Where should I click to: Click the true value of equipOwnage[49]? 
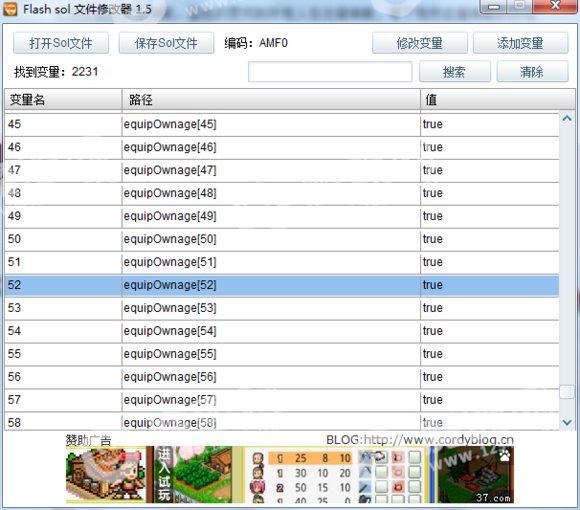tap(432, 216)
